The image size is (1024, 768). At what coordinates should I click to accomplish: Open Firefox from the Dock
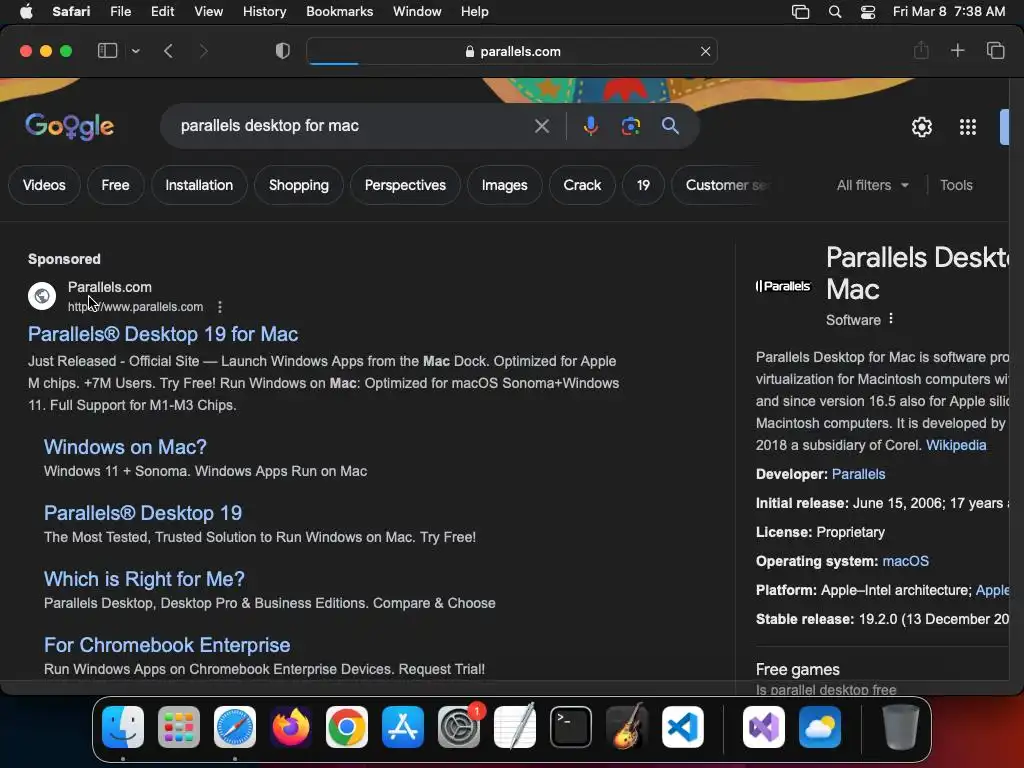coord(291,727)
